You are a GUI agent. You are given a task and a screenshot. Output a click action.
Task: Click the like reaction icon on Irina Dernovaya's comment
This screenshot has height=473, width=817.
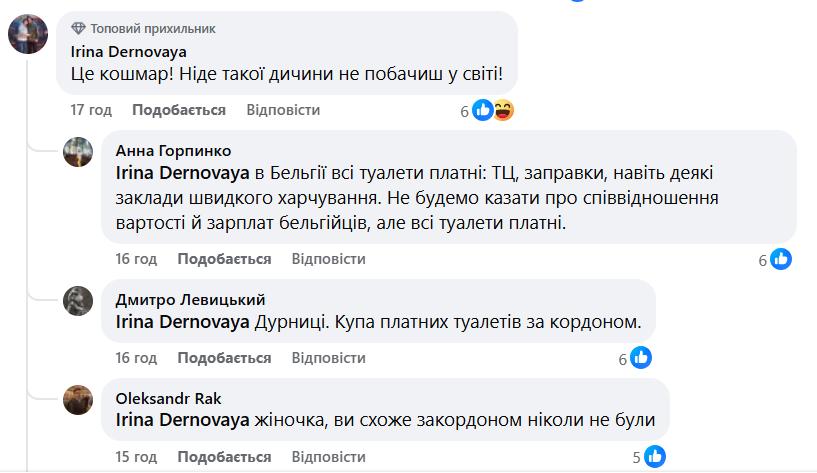pyautogui.click(x=483, y=110)
